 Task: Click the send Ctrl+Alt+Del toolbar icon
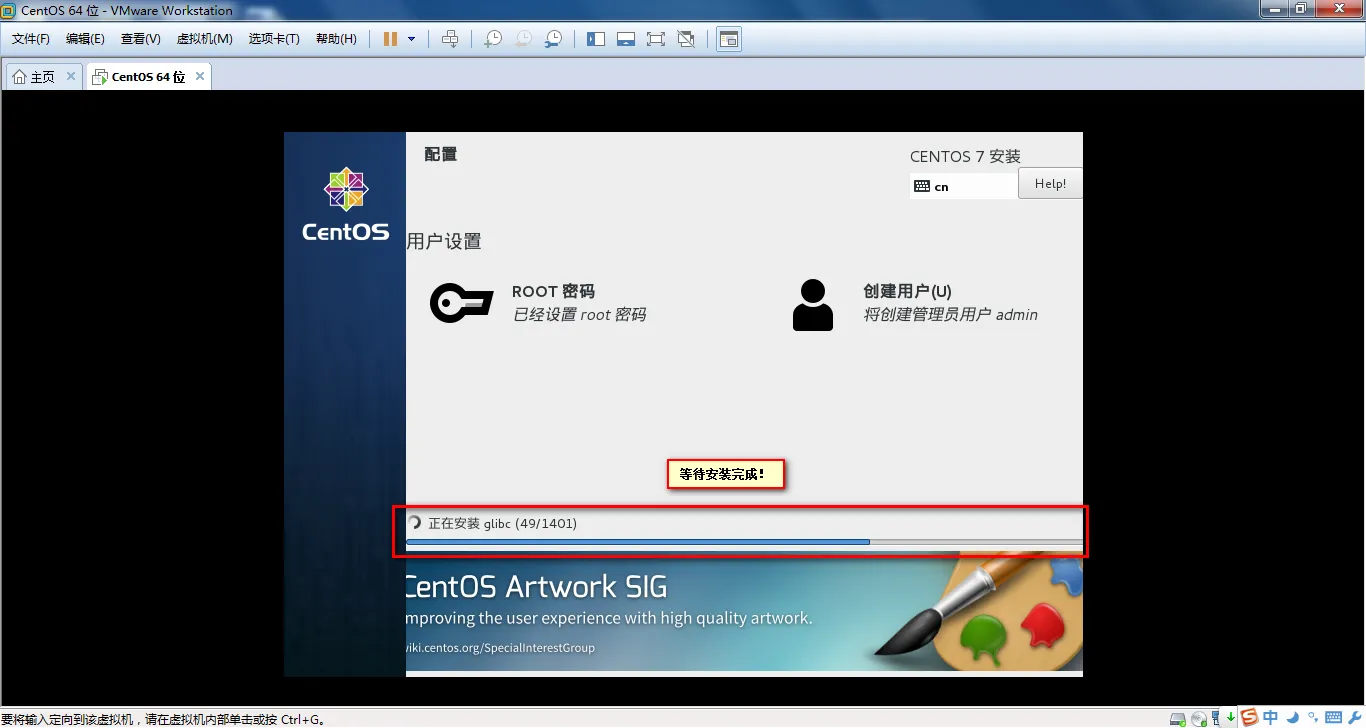point(450,39)
